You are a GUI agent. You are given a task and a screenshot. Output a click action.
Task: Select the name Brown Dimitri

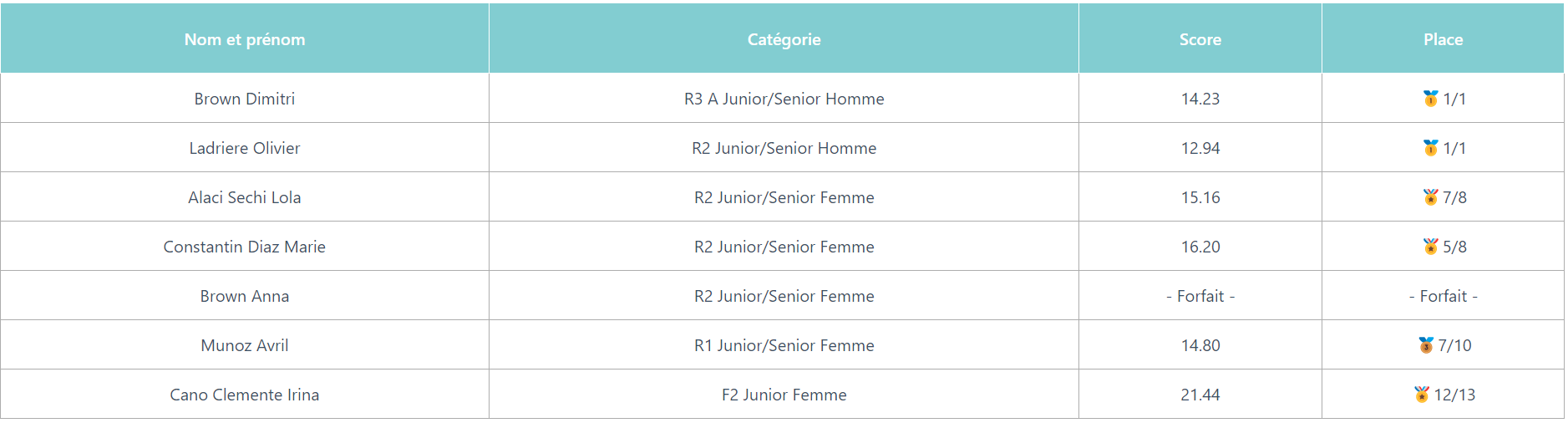coord(245,99)
